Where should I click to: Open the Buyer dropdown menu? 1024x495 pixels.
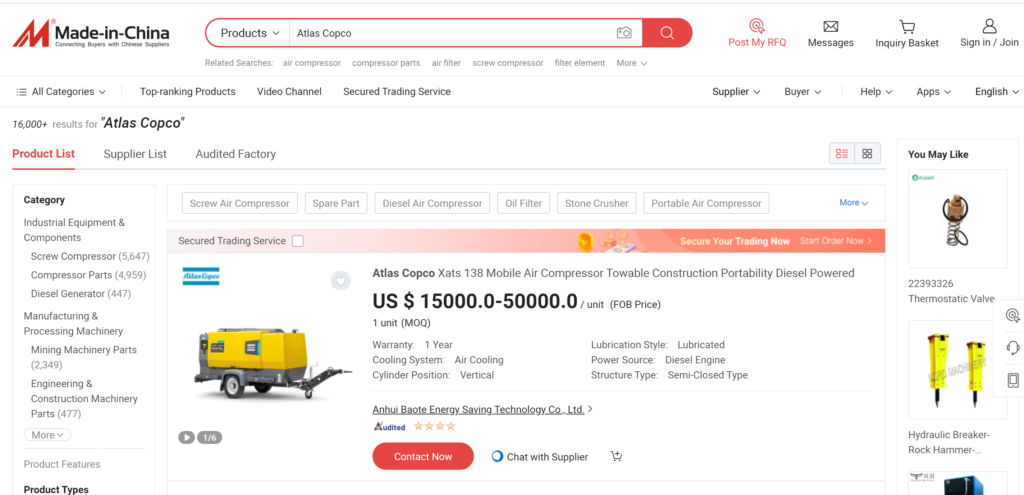tap(803, 92)
